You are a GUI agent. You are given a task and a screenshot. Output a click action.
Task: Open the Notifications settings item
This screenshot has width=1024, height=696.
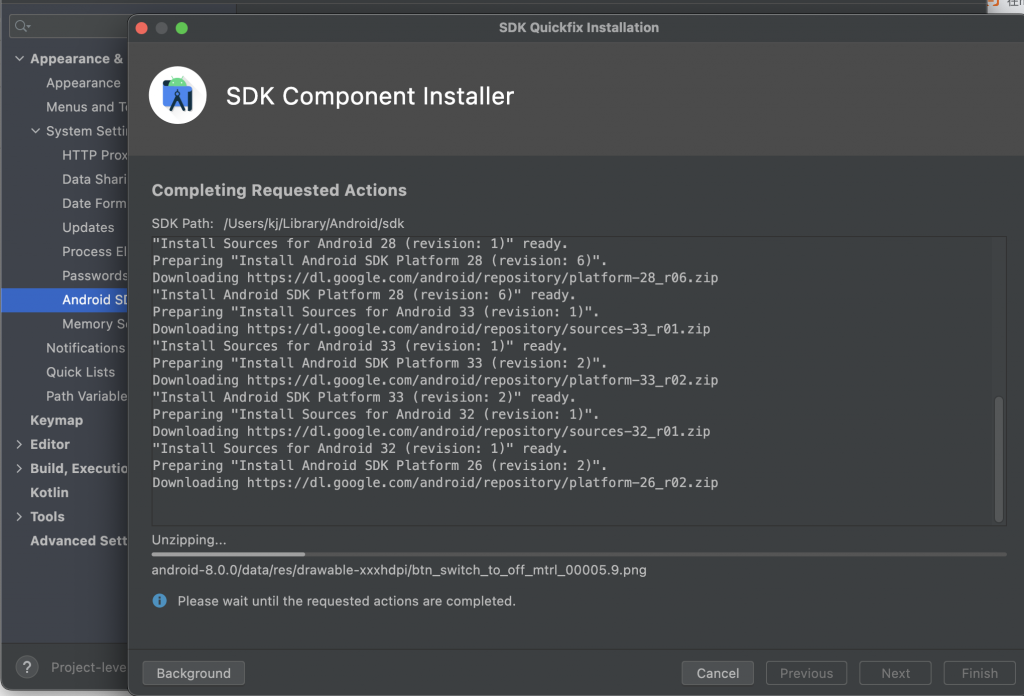point(85,348)
